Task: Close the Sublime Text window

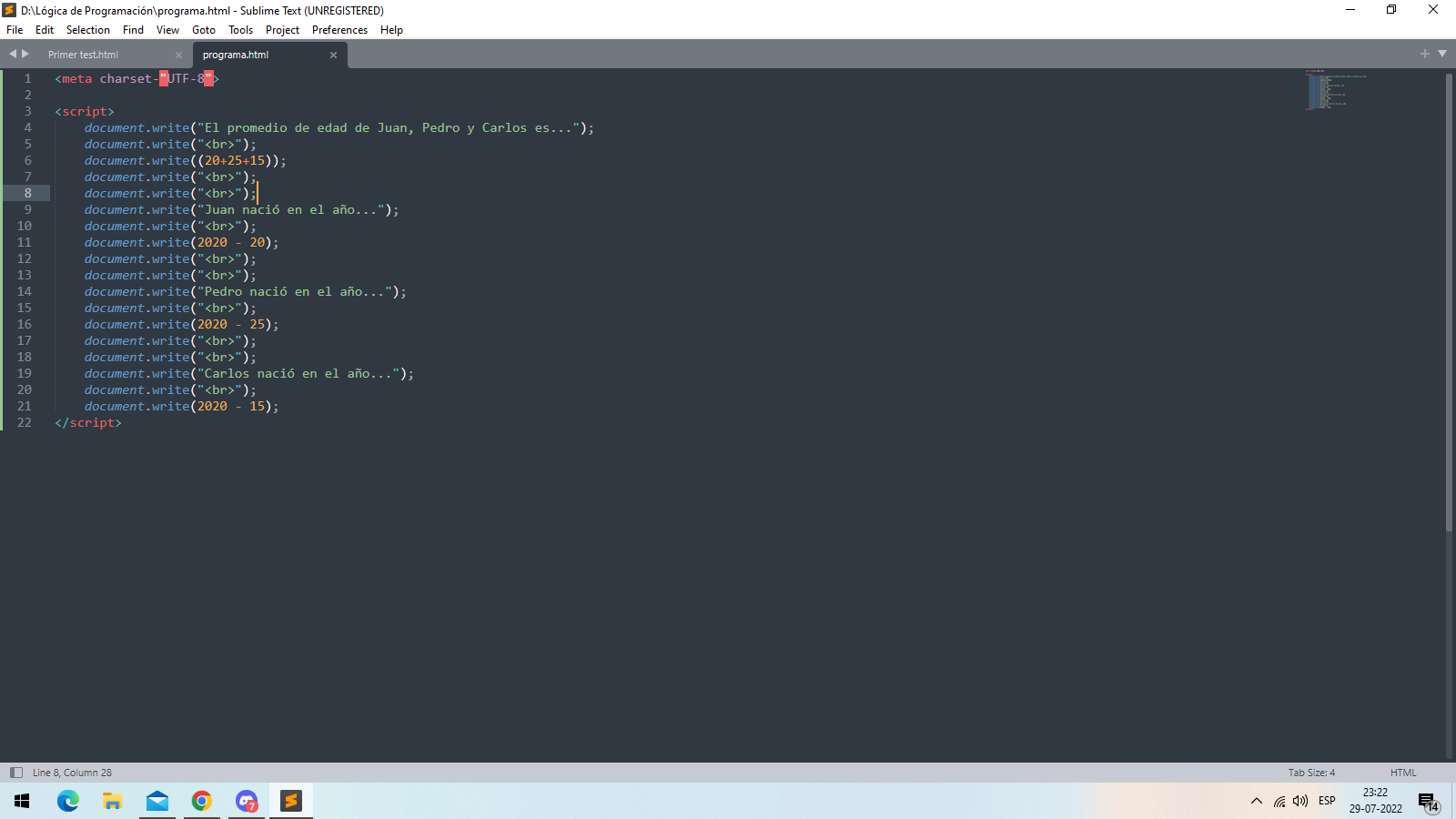Action: click(1433, 10)
